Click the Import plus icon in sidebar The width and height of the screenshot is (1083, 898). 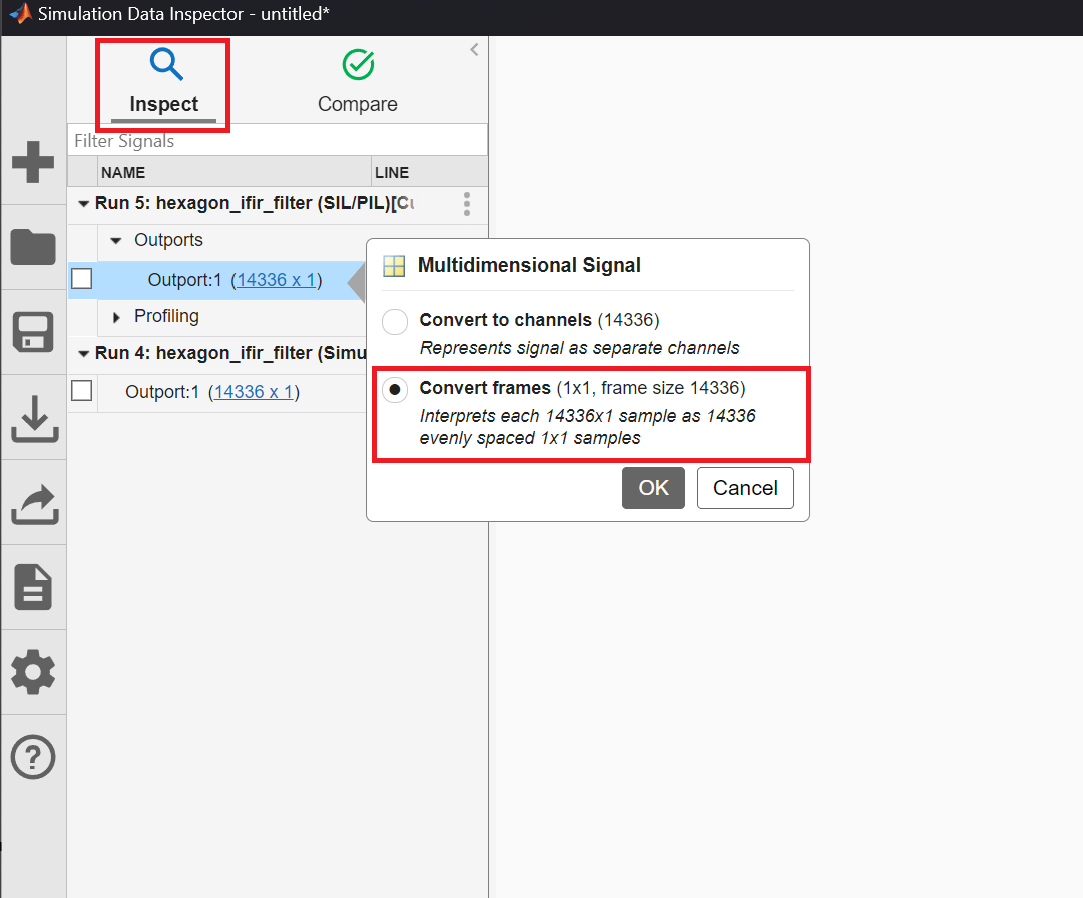tap(33, 162)
